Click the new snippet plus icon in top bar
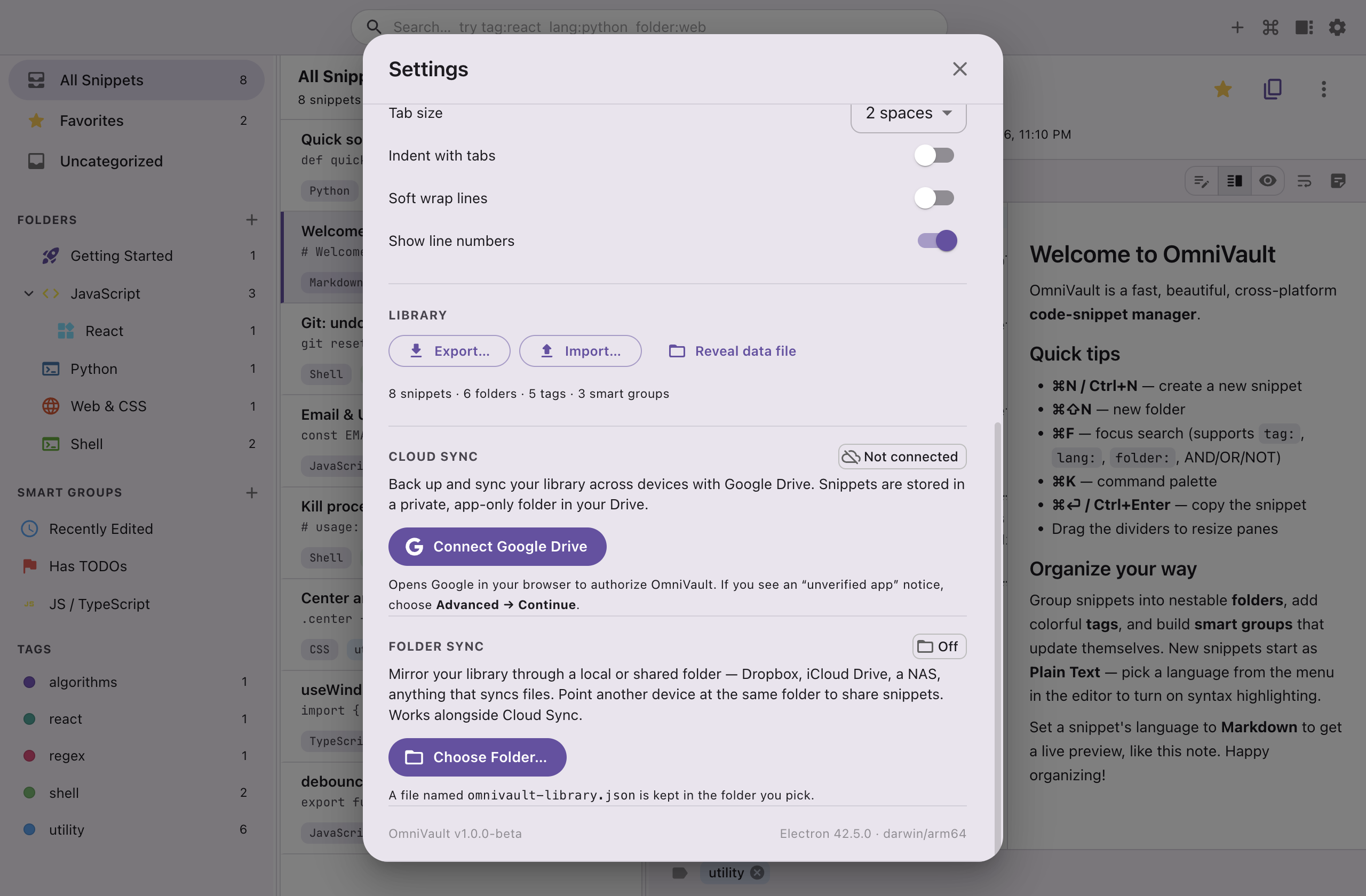 pyautogui.click(x=1237, y=27)
